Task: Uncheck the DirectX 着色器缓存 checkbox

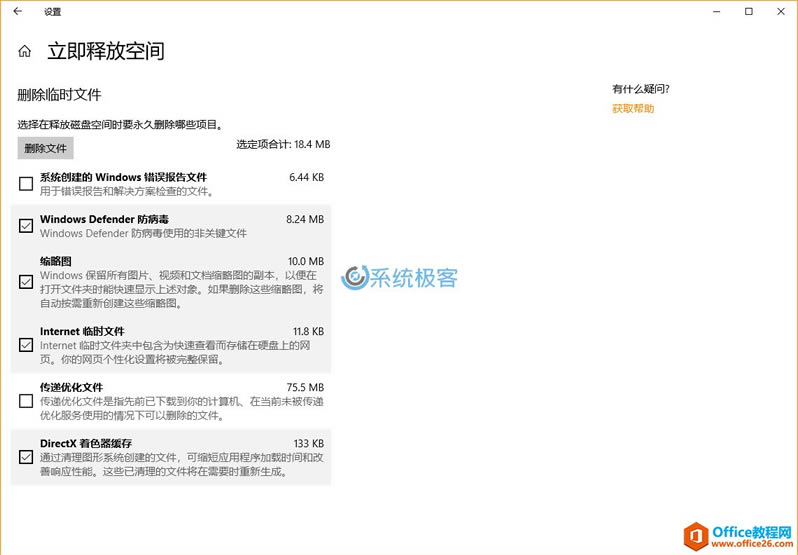Action: [26, 457]
